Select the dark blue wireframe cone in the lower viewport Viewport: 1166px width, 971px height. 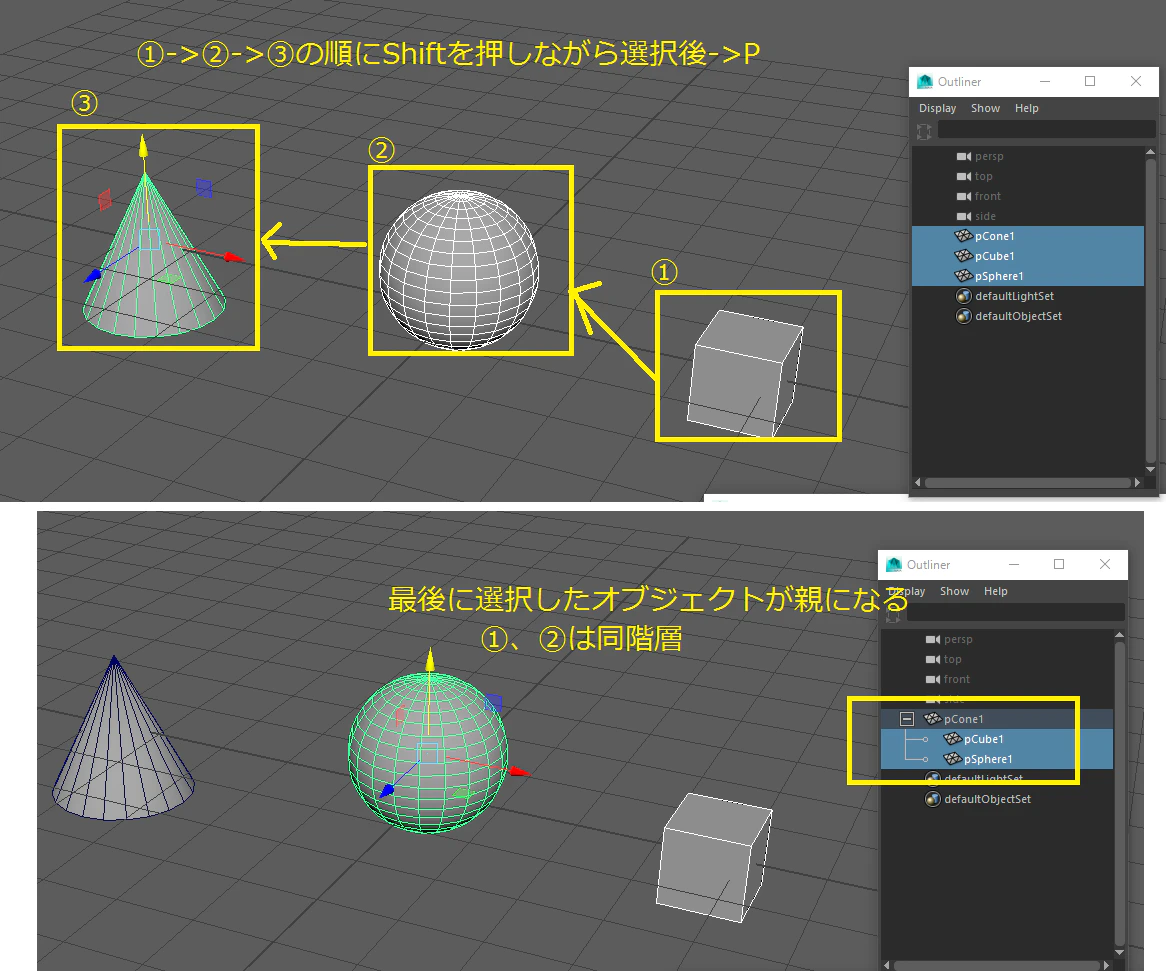[x=123, y=738]
